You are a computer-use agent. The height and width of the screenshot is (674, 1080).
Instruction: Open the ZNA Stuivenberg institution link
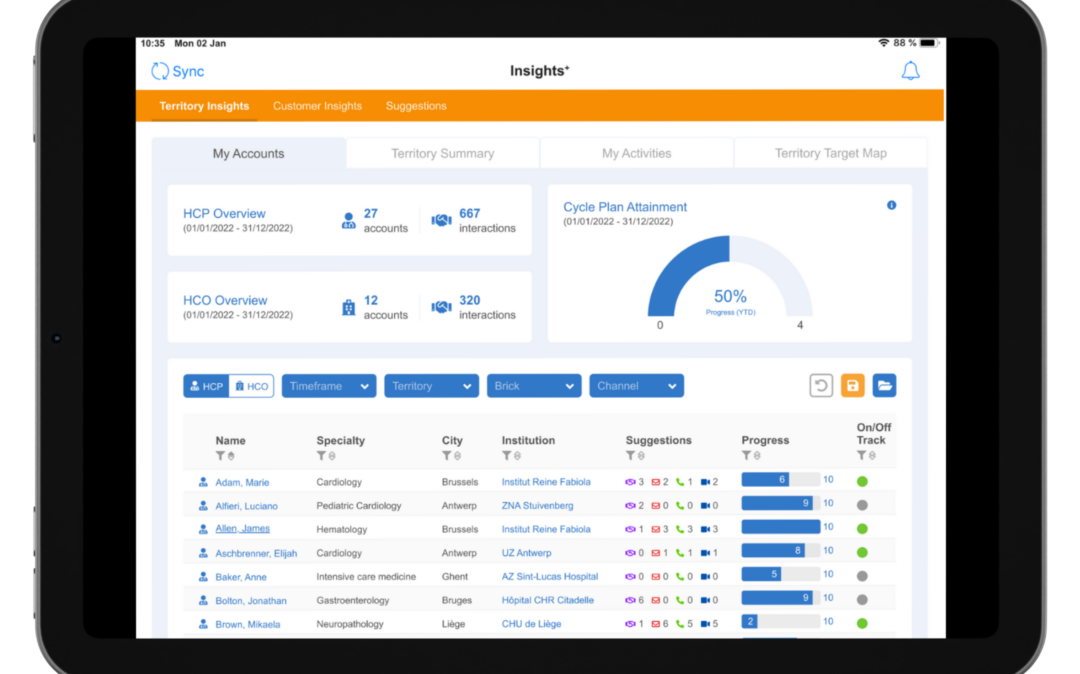[537, 506]
